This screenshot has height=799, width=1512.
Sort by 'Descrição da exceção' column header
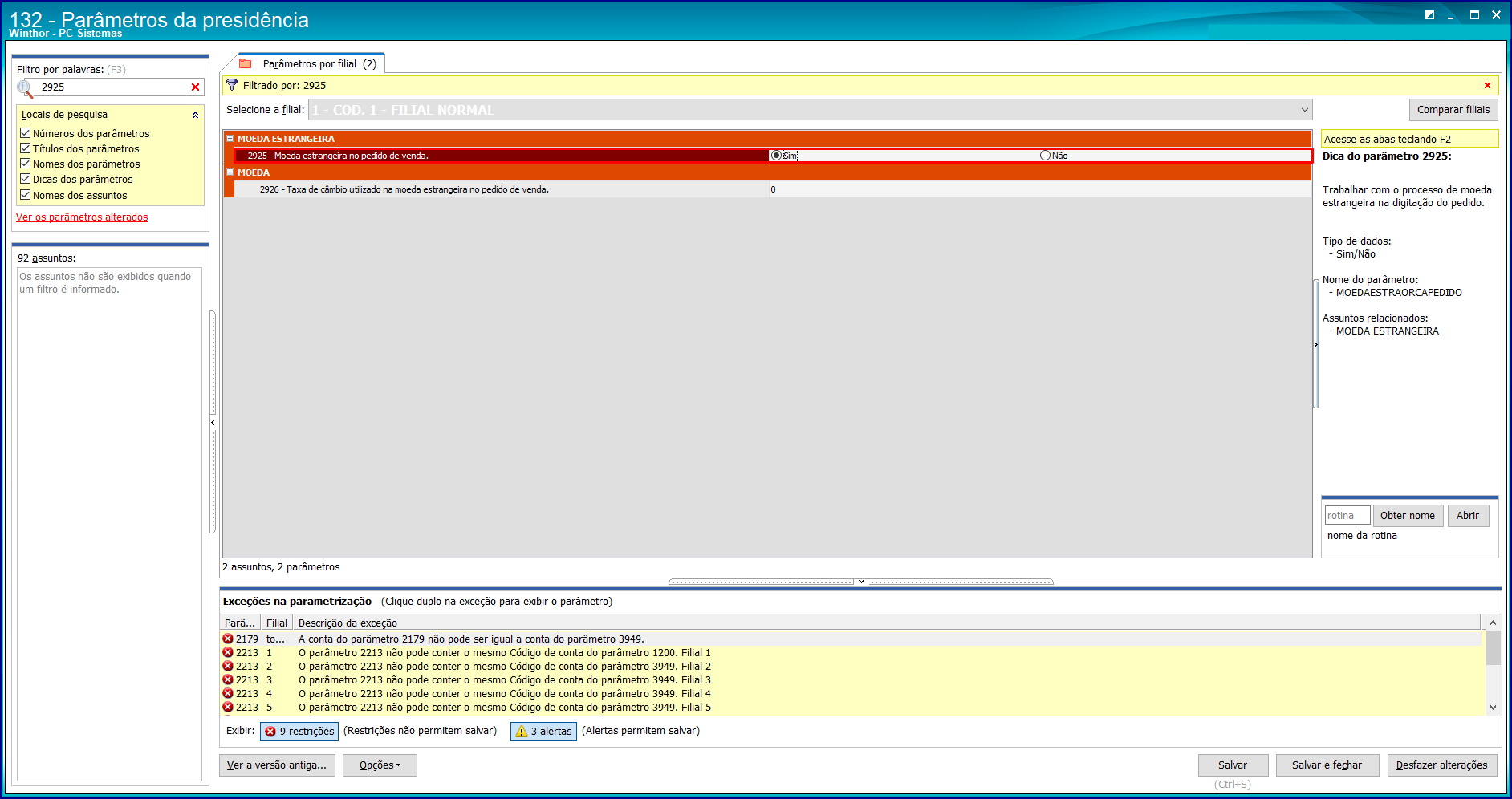(x=886, y=623)
